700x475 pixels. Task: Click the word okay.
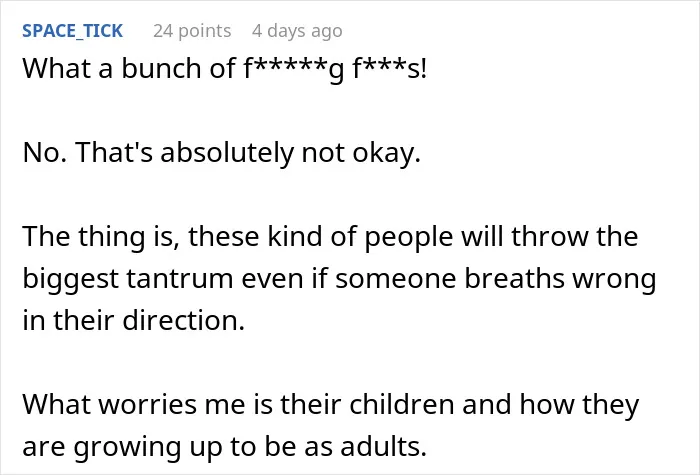point(387,153)
